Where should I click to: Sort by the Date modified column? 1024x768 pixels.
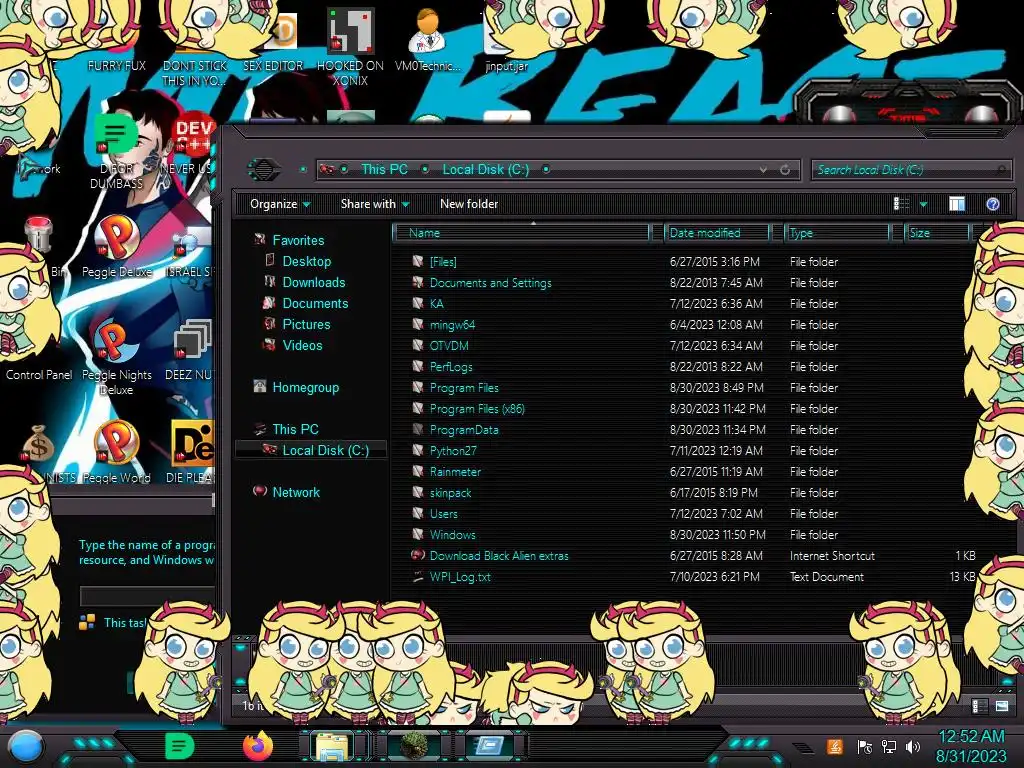(x=717, y=233)
